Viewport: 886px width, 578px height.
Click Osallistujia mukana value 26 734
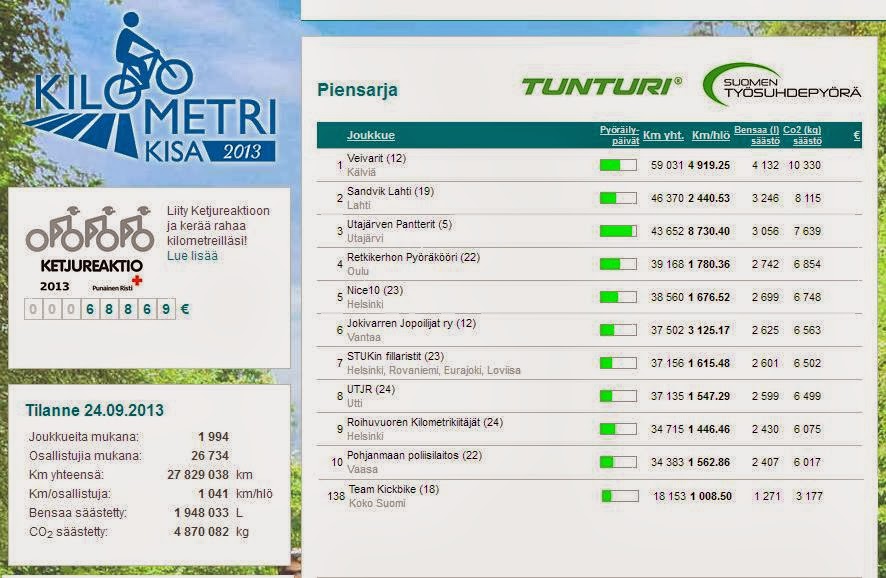pyautogui.click(x=210, y=456)
